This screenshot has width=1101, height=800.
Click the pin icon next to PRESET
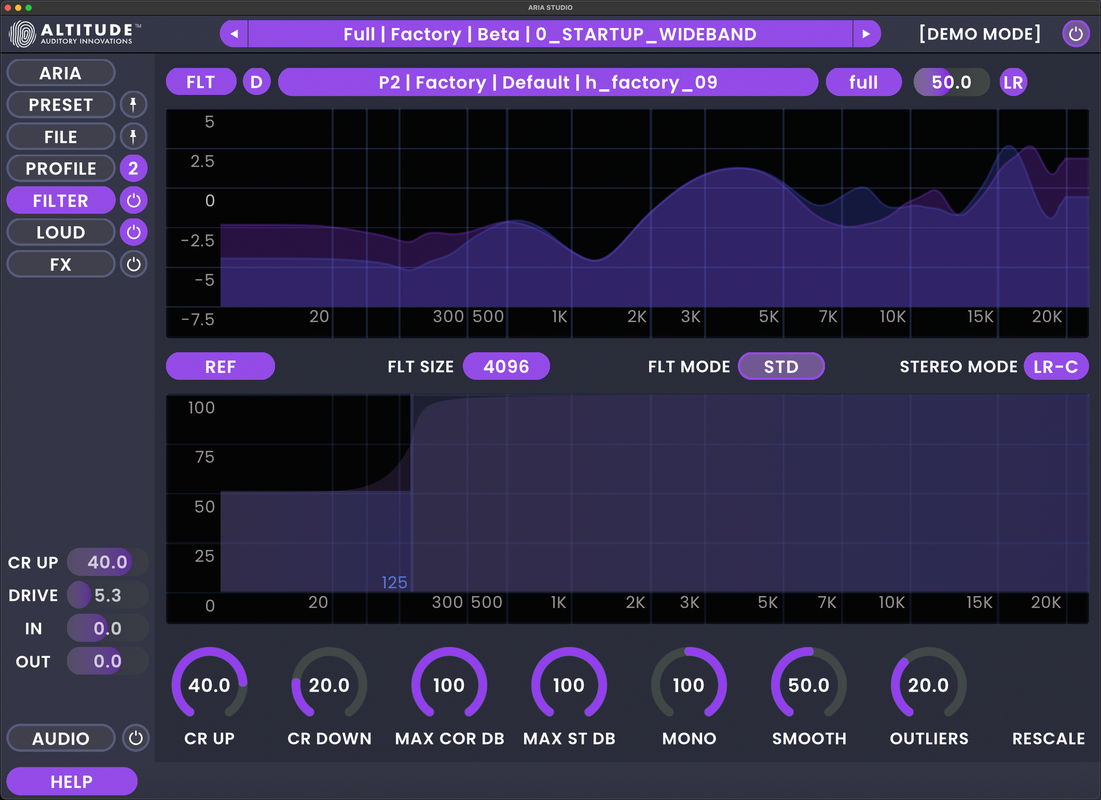(x=133, y=105)
